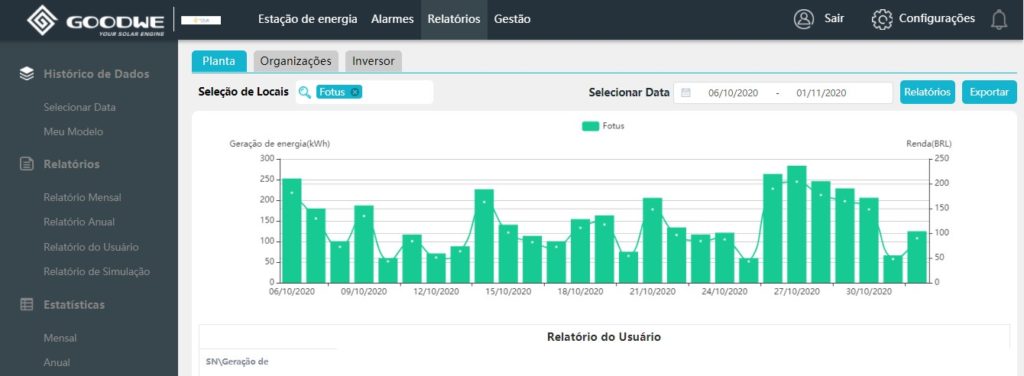Click the Histórico de Dados layers icon
This screenshot has width=1024, height=376.
27,74
